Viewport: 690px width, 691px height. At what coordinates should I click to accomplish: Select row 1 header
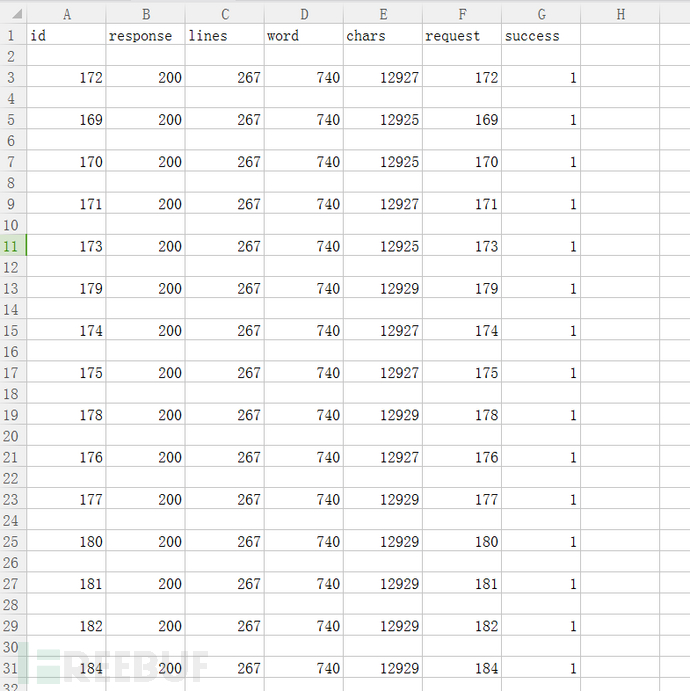(13, 35)
